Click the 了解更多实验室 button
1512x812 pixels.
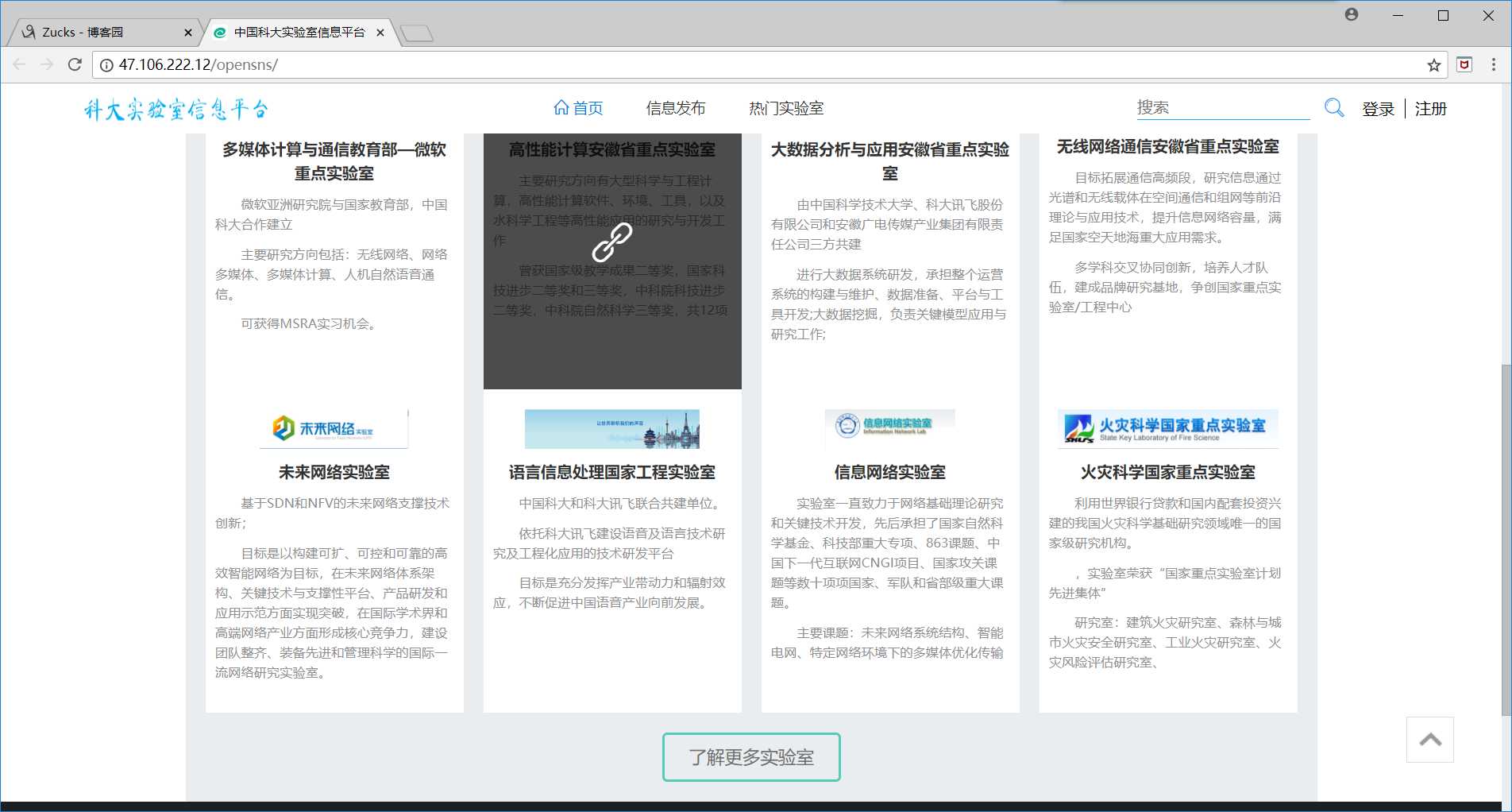pyautogui.click(x=751, y=757)
